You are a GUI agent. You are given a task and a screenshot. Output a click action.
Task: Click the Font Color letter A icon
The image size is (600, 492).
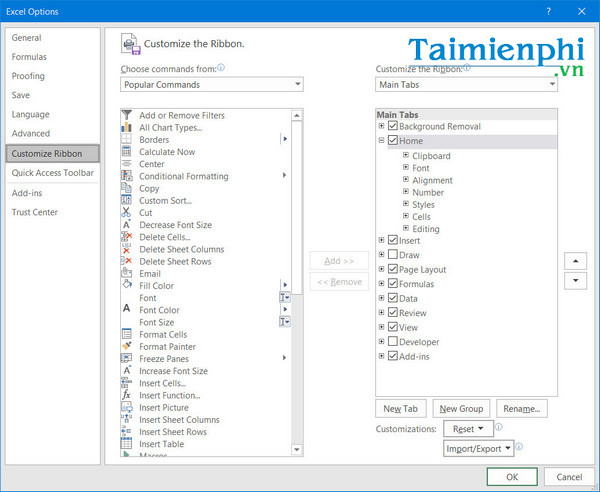pyautogui.click(x=127, y=309)
